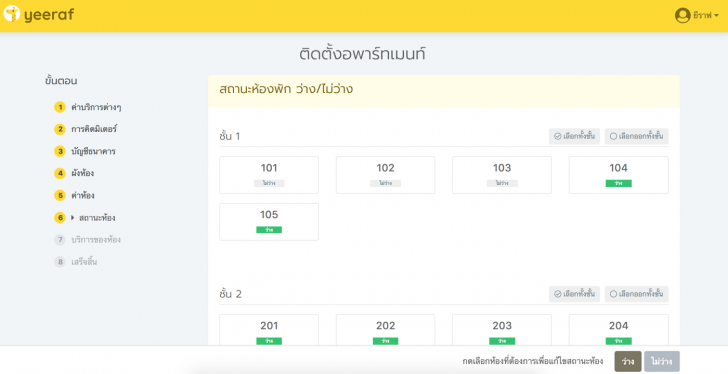Select room 102 card

[385, 175]
